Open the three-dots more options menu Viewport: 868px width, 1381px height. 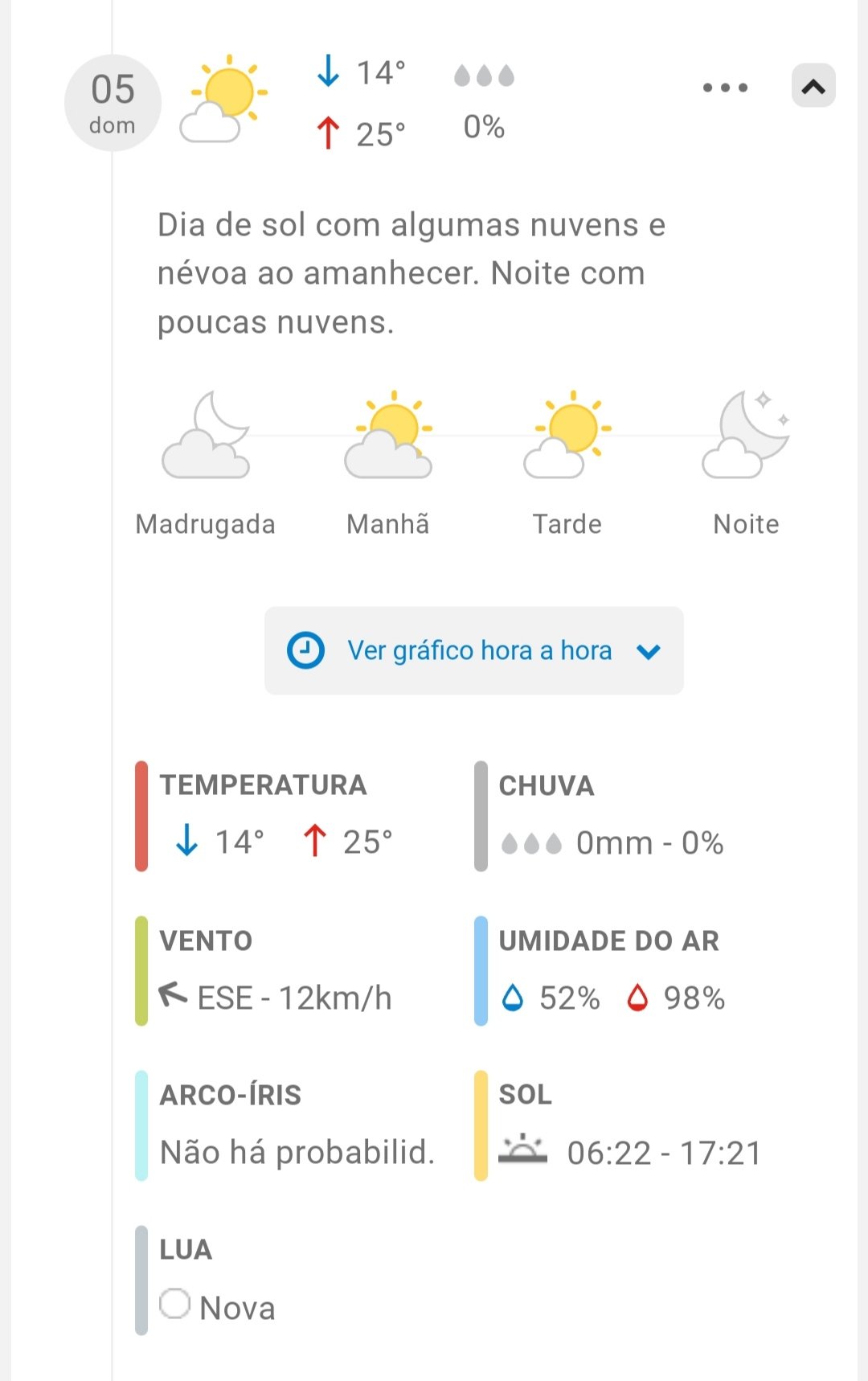tap(725, 87)
